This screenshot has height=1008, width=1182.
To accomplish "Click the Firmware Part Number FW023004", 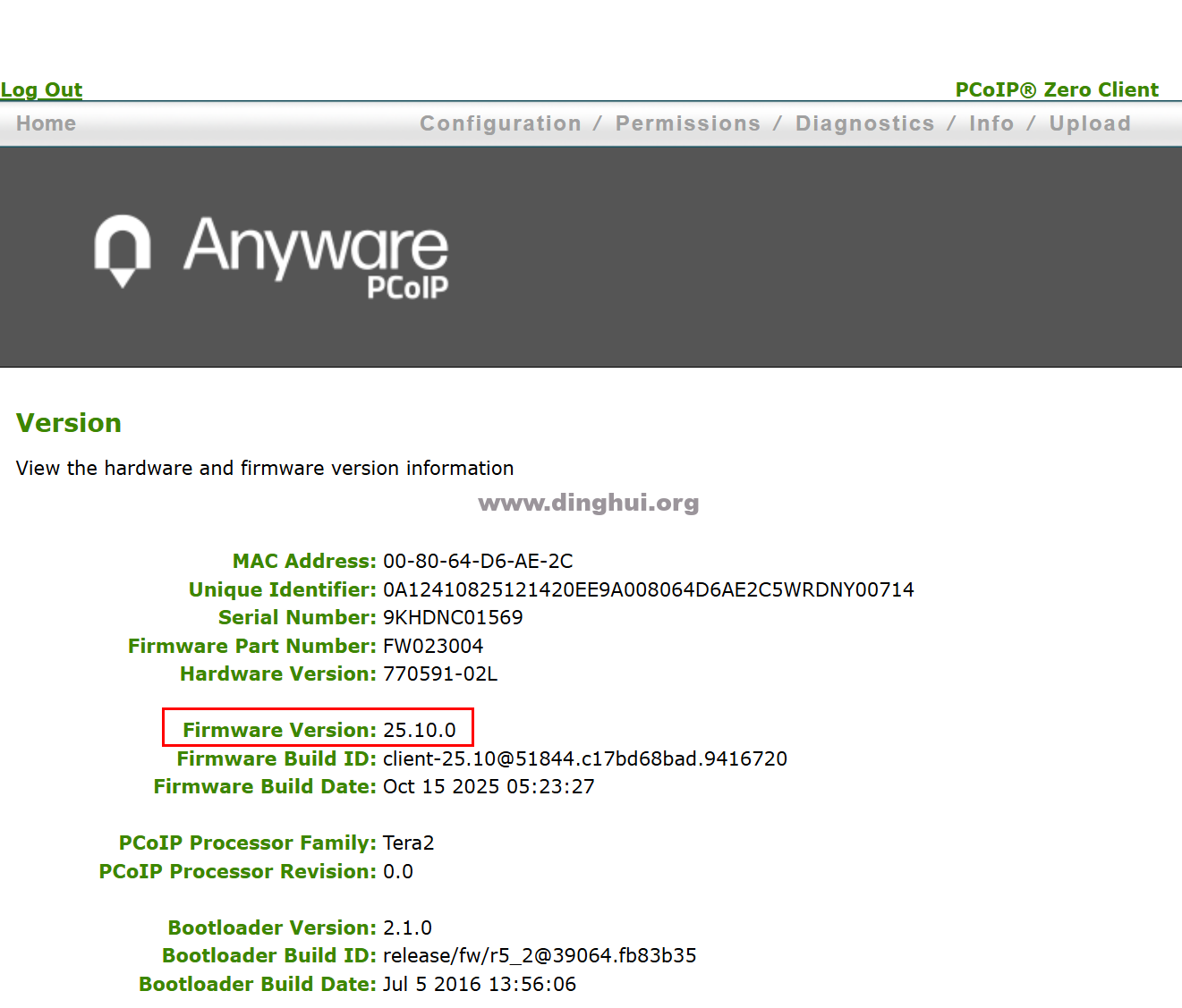I will [433, 647].
